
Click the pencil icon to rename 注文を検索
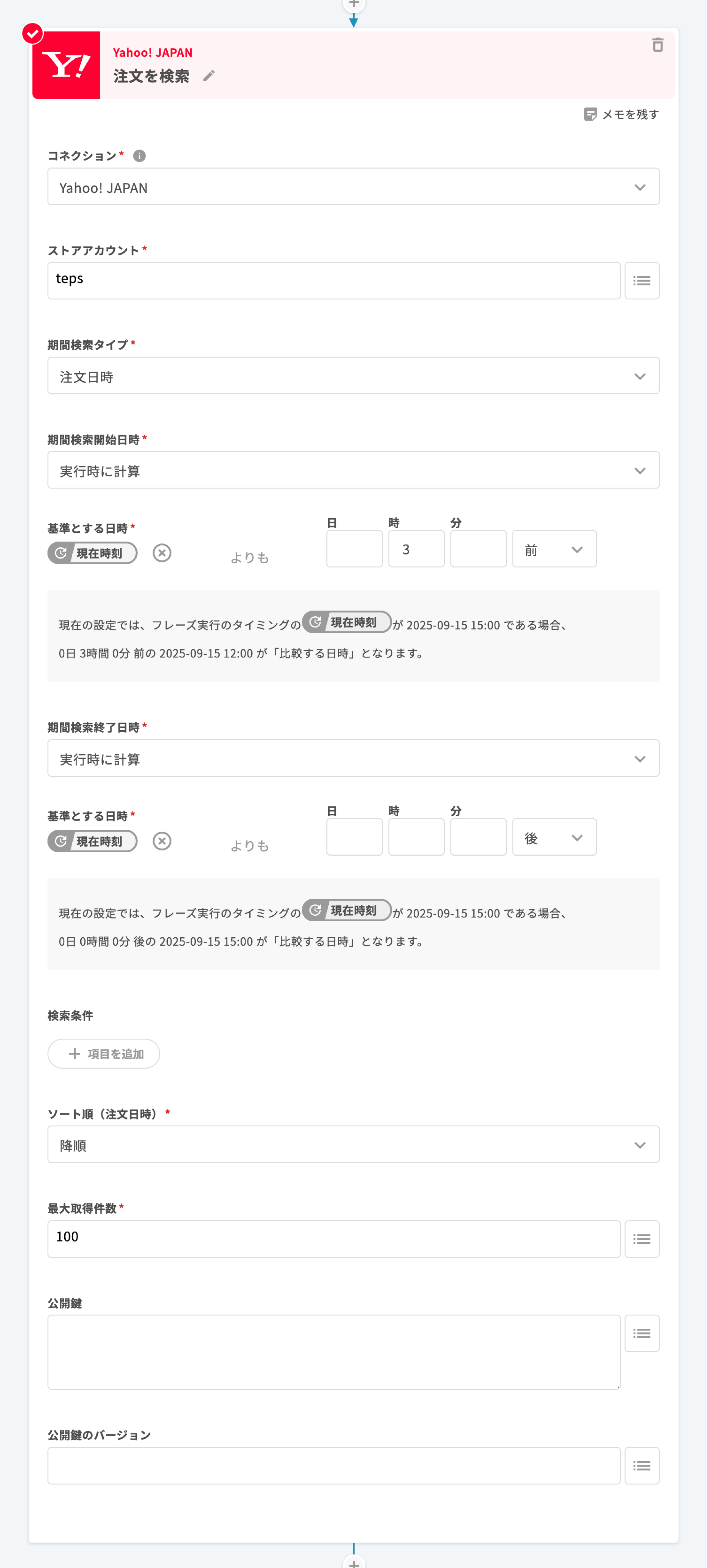(x=209, y=76)
